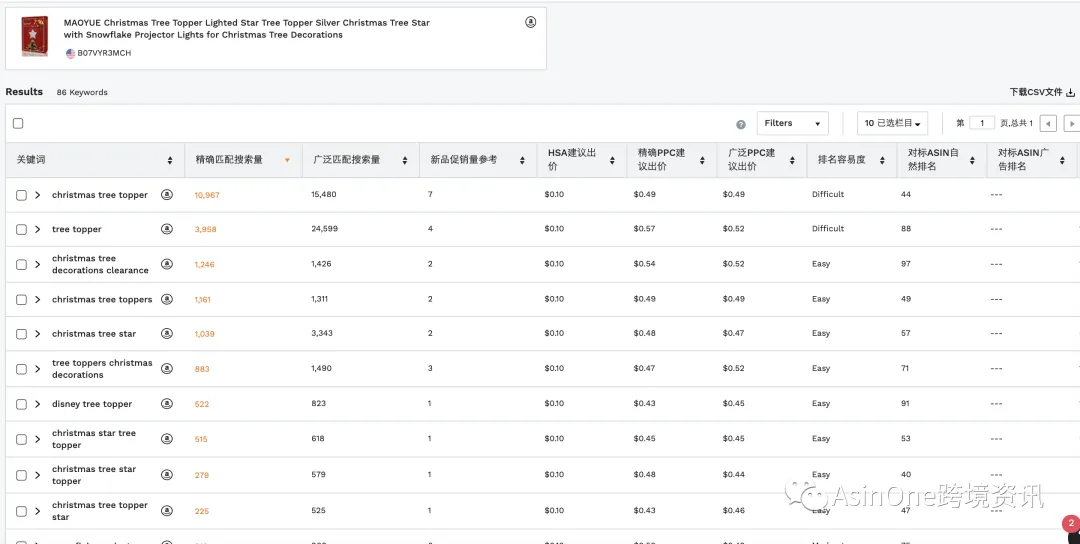Click icon beside christmas tree toppers keyword

[167, 299]
